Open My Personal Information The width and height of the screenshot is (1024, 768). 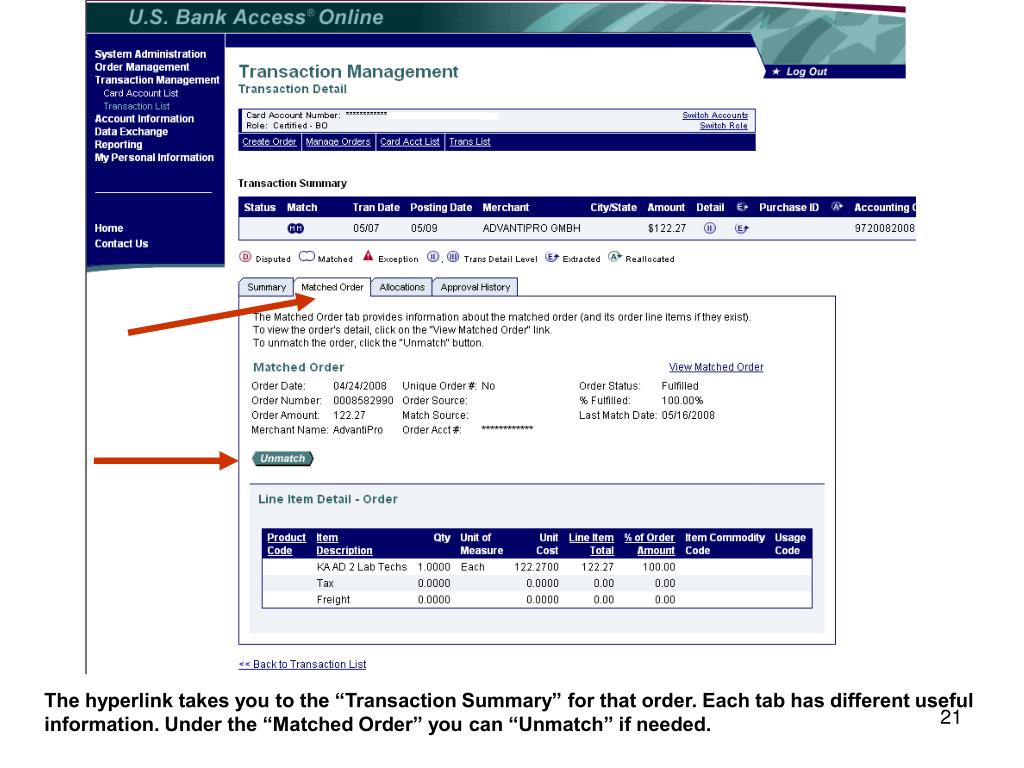[154, 157]
